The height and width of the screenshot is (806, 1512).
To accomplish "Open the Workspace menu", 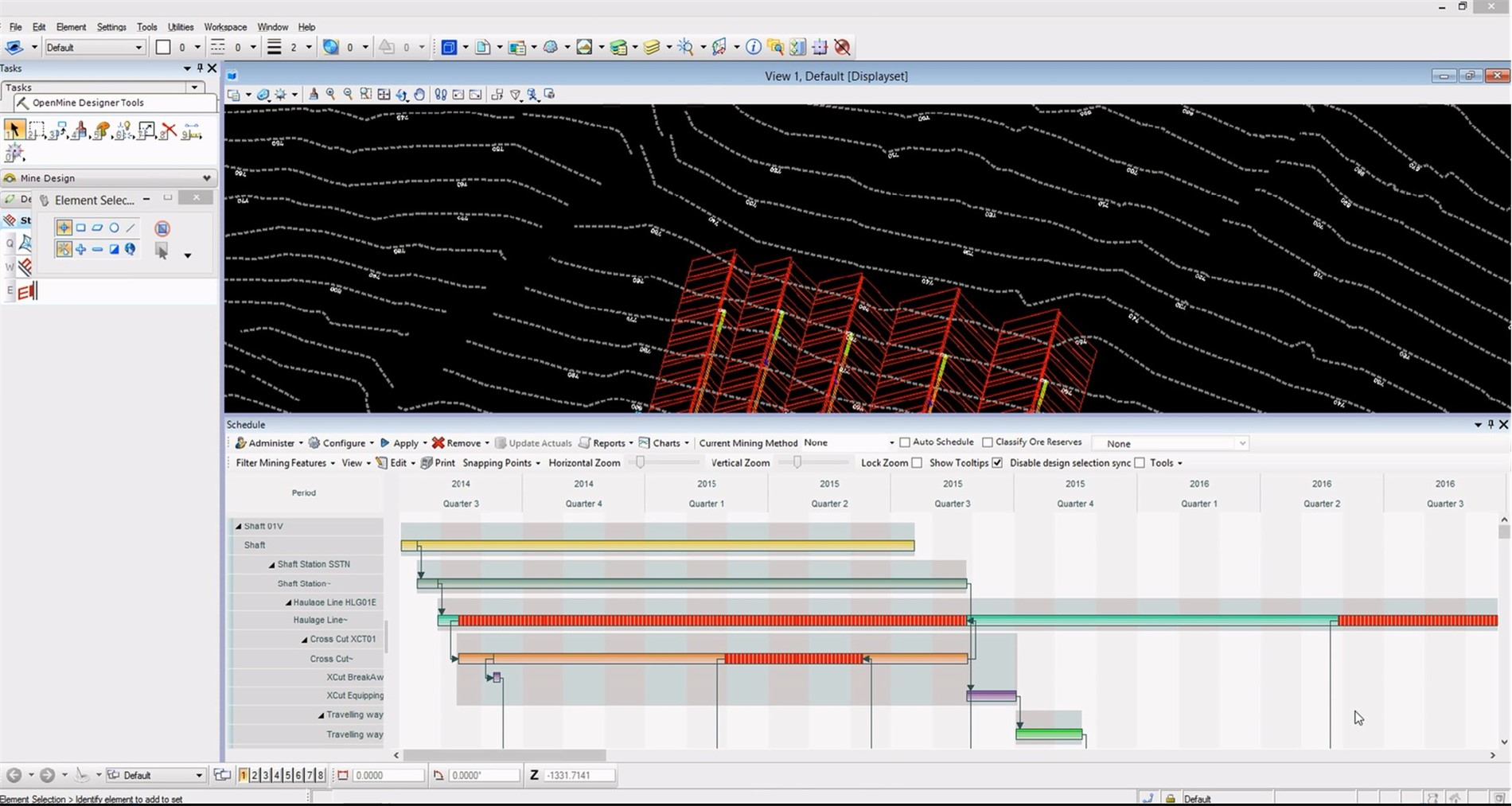I will (x=225, y=27).
